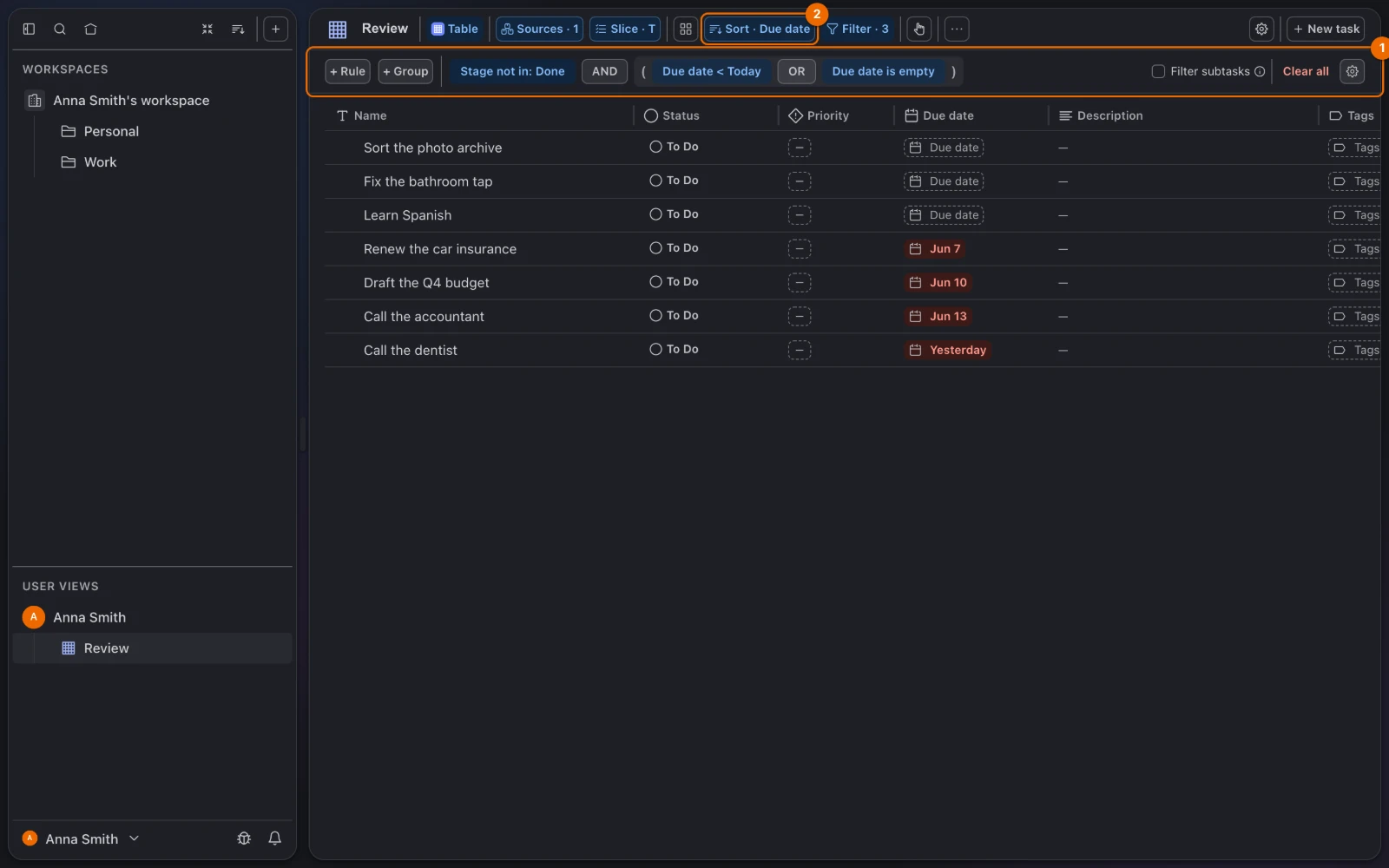1389x868 pixels.
Task: Open search from sidebar magnifier icon
Action: [60, 29]
